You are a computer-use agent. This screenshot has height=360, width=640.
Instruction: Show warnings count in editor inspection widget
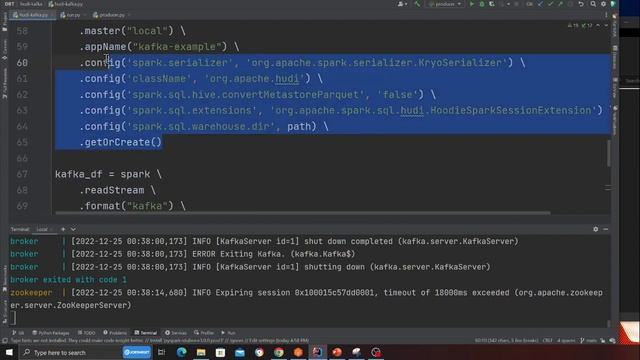point(573,25)
